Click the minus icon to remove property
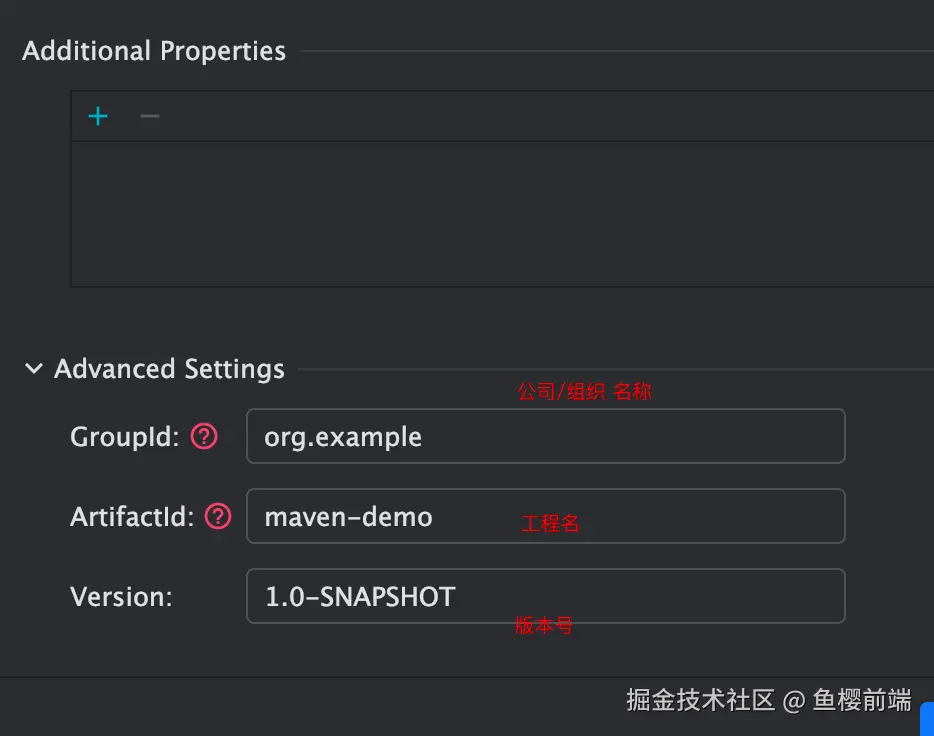Viewport: 934px width, 736px height. (150, 116)
